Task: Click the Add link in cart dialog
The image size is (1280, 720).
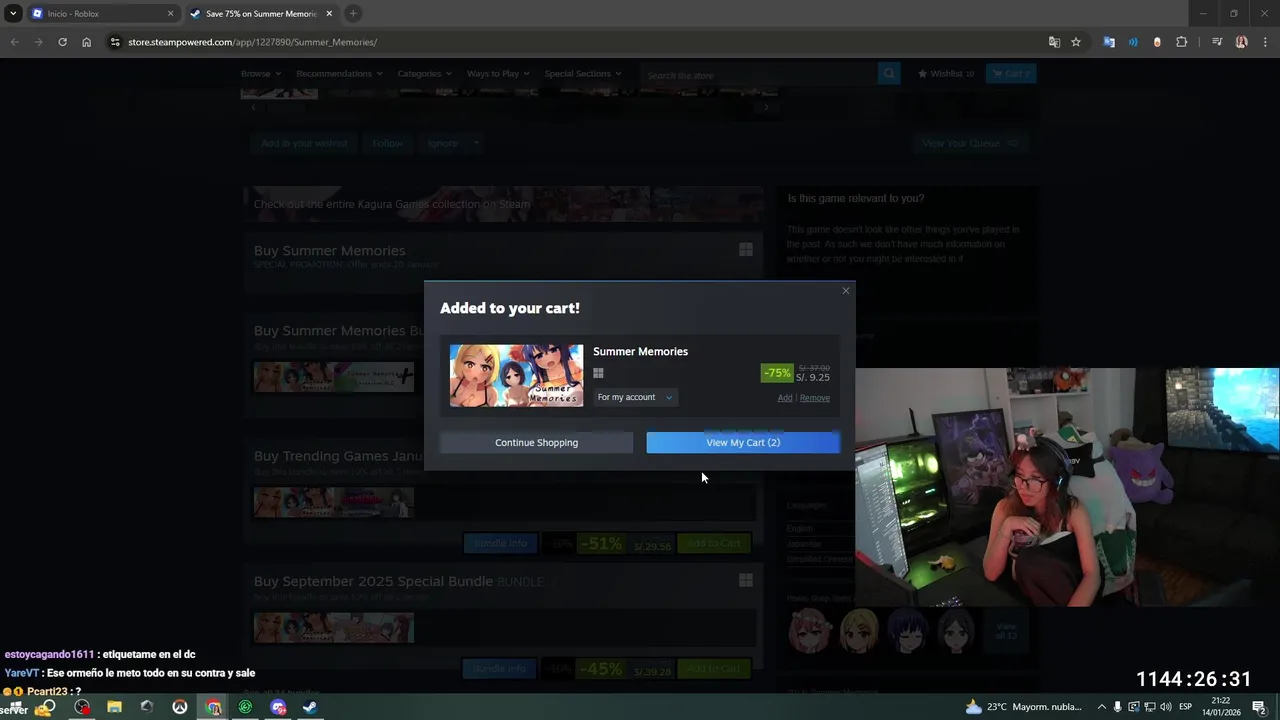Action: [785, 398]
